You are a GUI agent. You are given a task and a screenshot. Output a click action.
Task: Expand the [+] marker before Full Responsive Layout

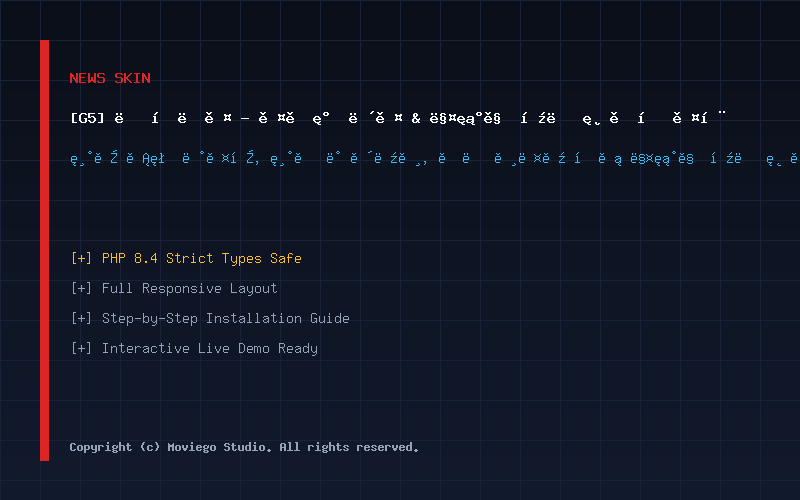[x=81, y=288]
